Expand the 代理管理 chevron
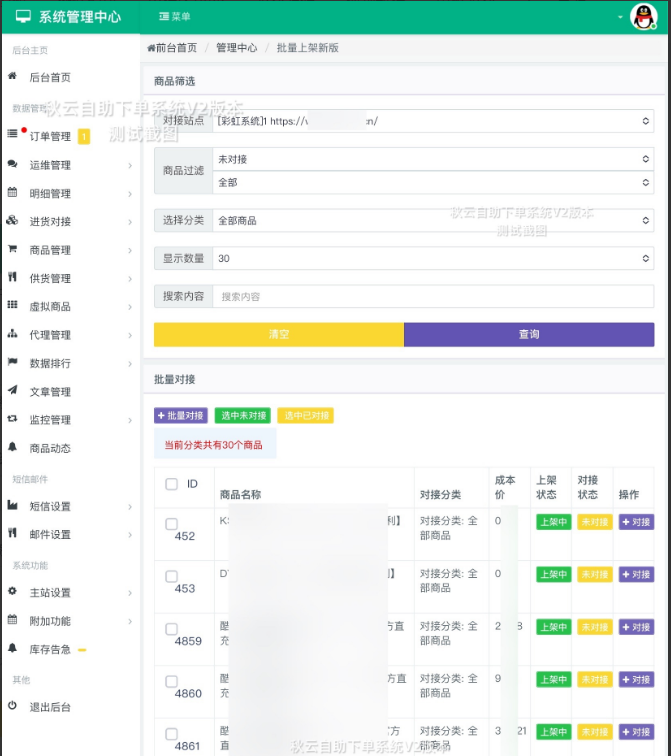This screenshot has height=756, width=671. (x=130, y=336)
